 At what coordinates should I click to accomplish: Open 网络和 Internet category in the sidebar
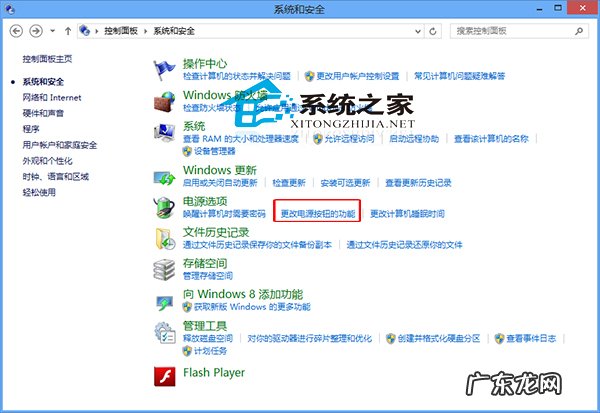click(52, 98)
